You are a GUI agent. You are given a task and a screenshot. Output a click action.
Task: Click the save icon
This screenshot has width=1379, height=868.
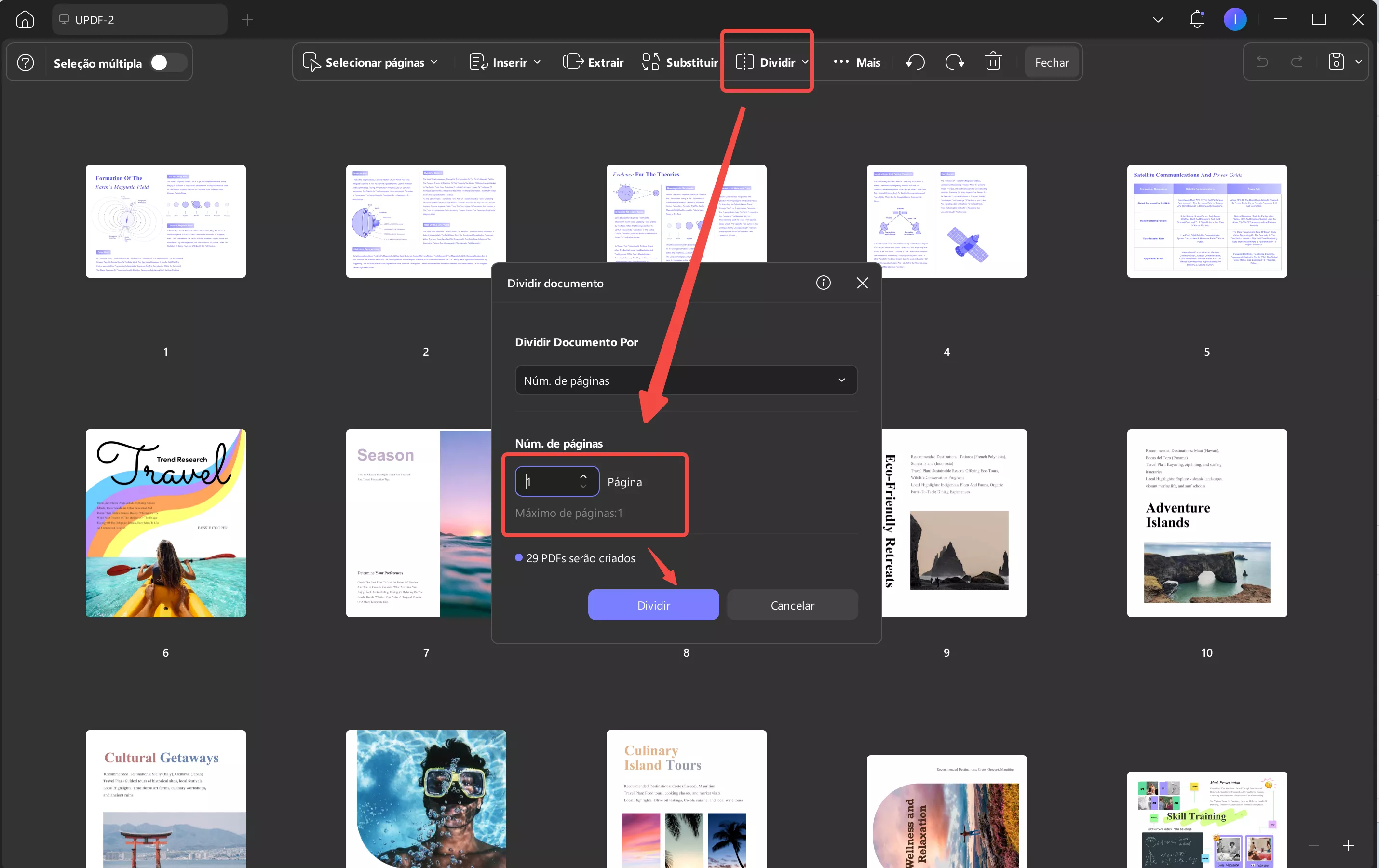(x=1336, y=62)
